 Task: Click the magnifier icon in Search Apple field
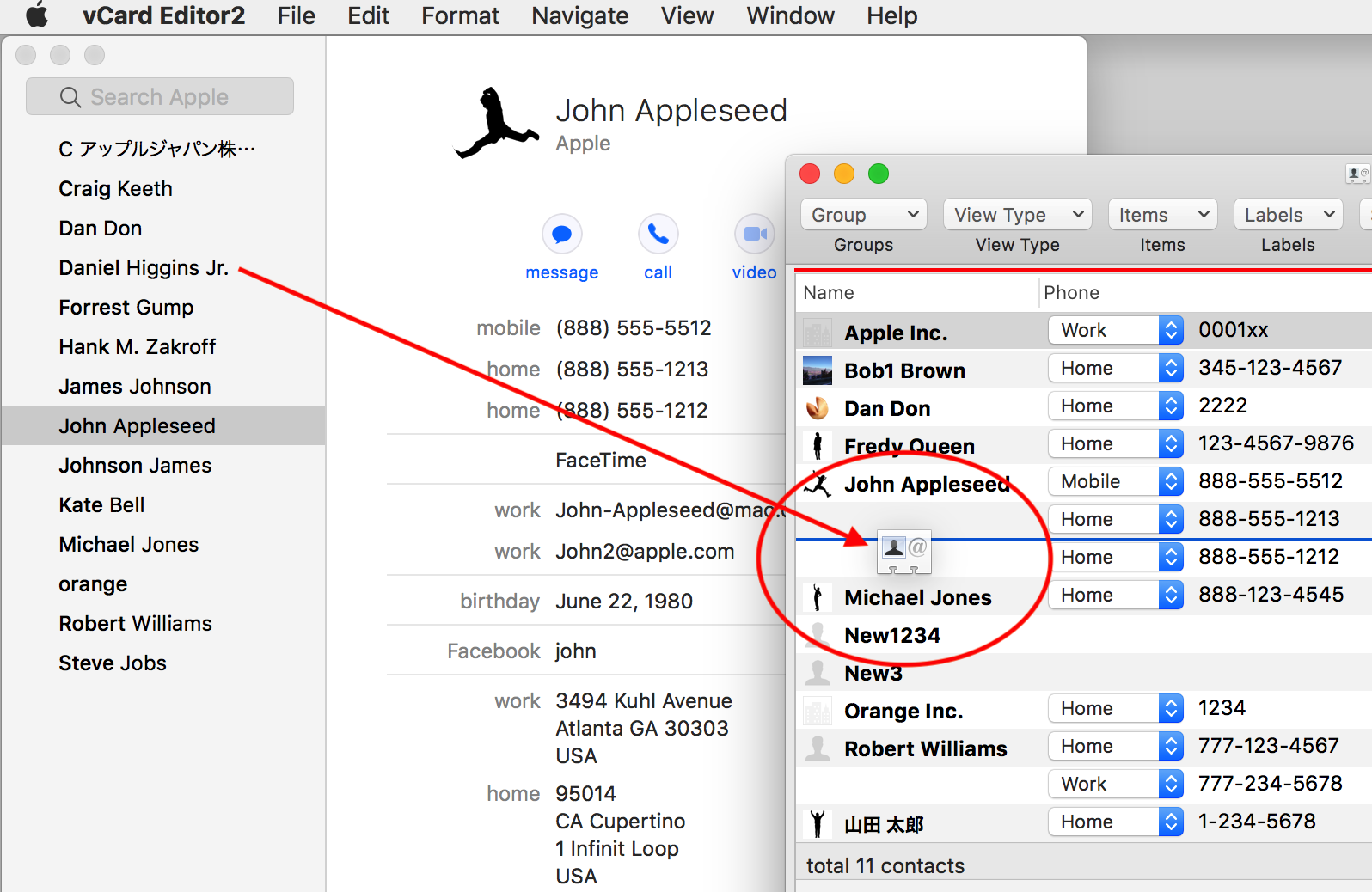(x=70, y=97)
